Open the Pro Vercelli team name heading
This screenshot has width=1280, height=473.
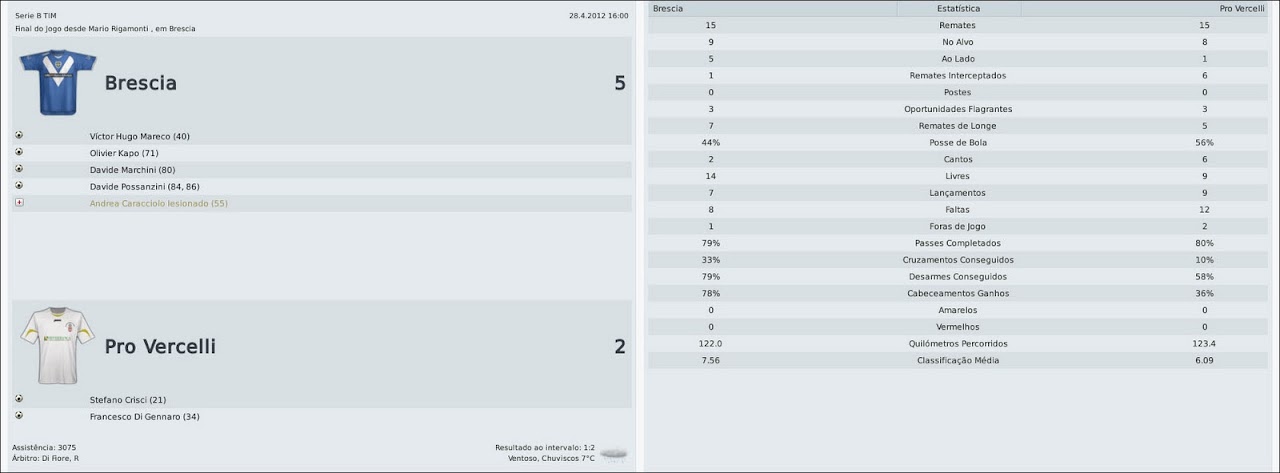pos(160,347)
